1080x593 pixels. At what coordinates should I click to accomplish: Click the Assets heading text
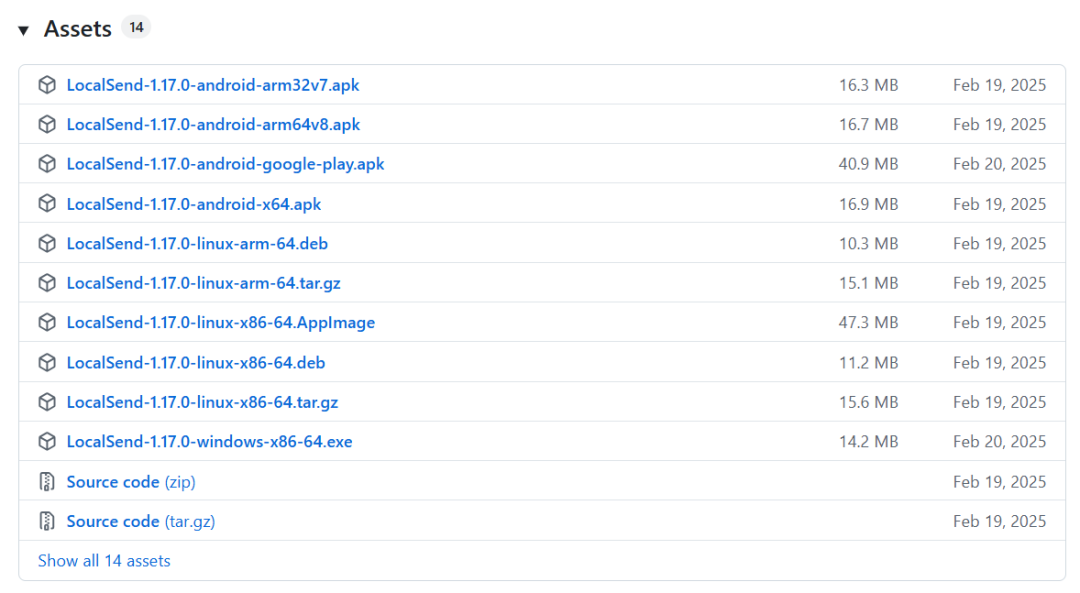[78, 29]
